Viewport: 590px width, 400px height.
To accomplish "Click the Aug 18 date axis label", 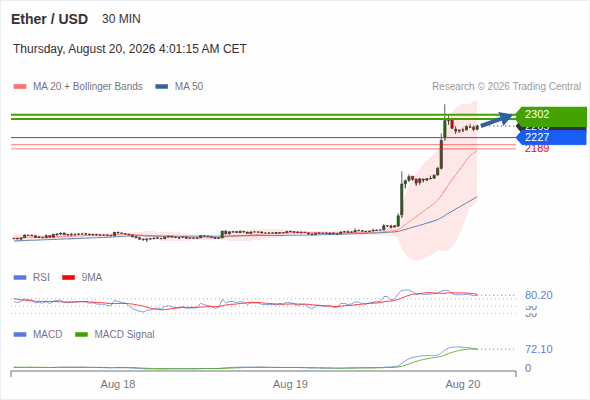I will pos(118,384).
